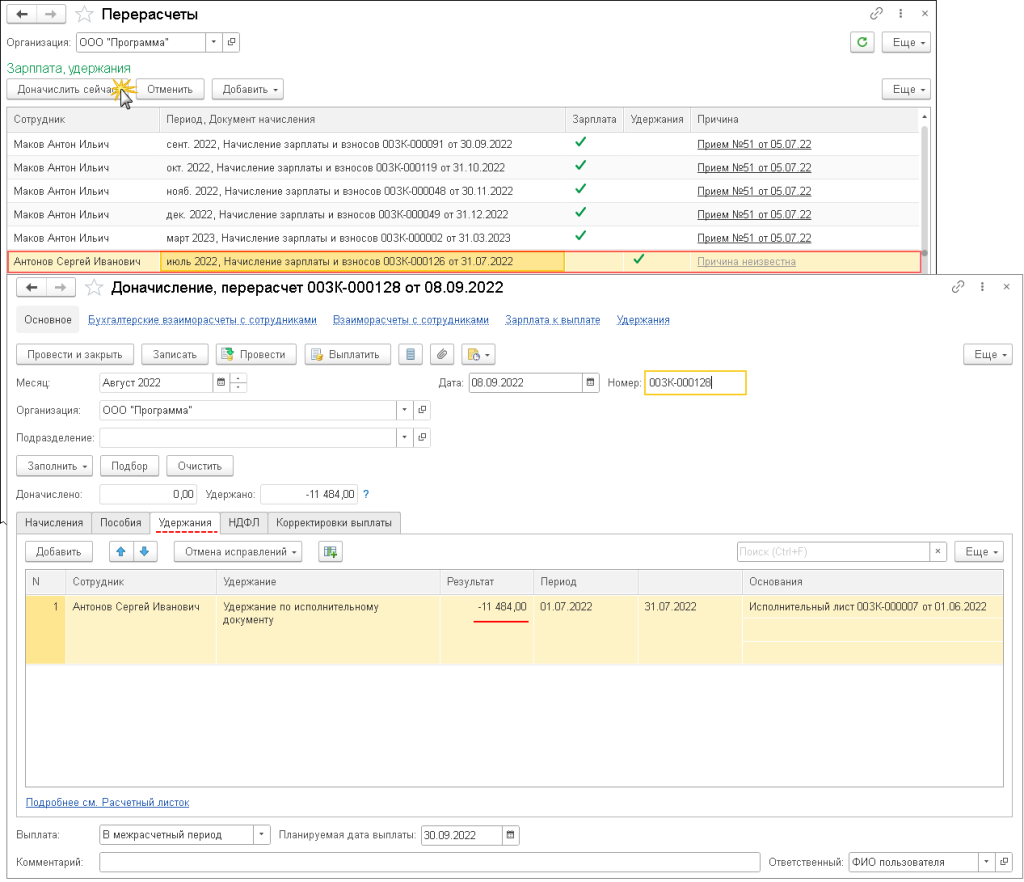Click Перерасчеты table vertical scrollbar
Image resolution: width=1024 pixels, height=882 pixels.
tap(924, 189)
